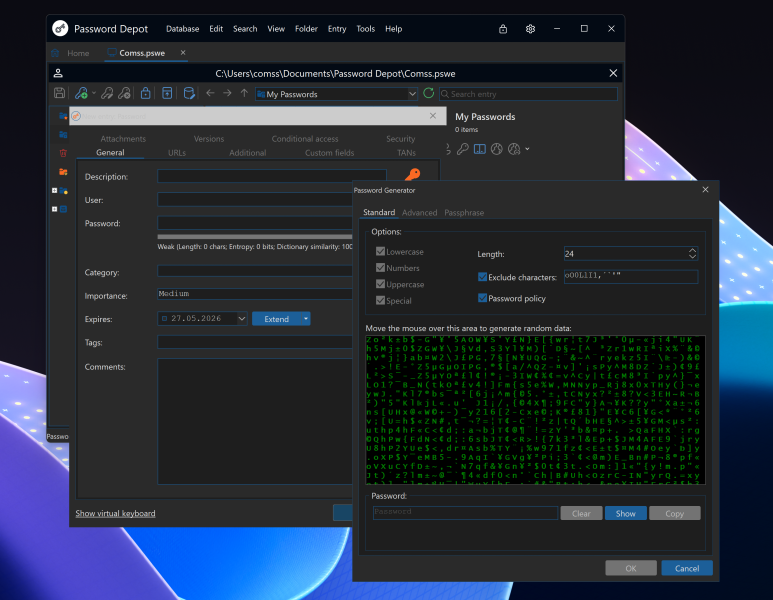Screen dimensions: 773x600
Task: Open the View menu
Action: pyautogui.click(x=276, y=29)
